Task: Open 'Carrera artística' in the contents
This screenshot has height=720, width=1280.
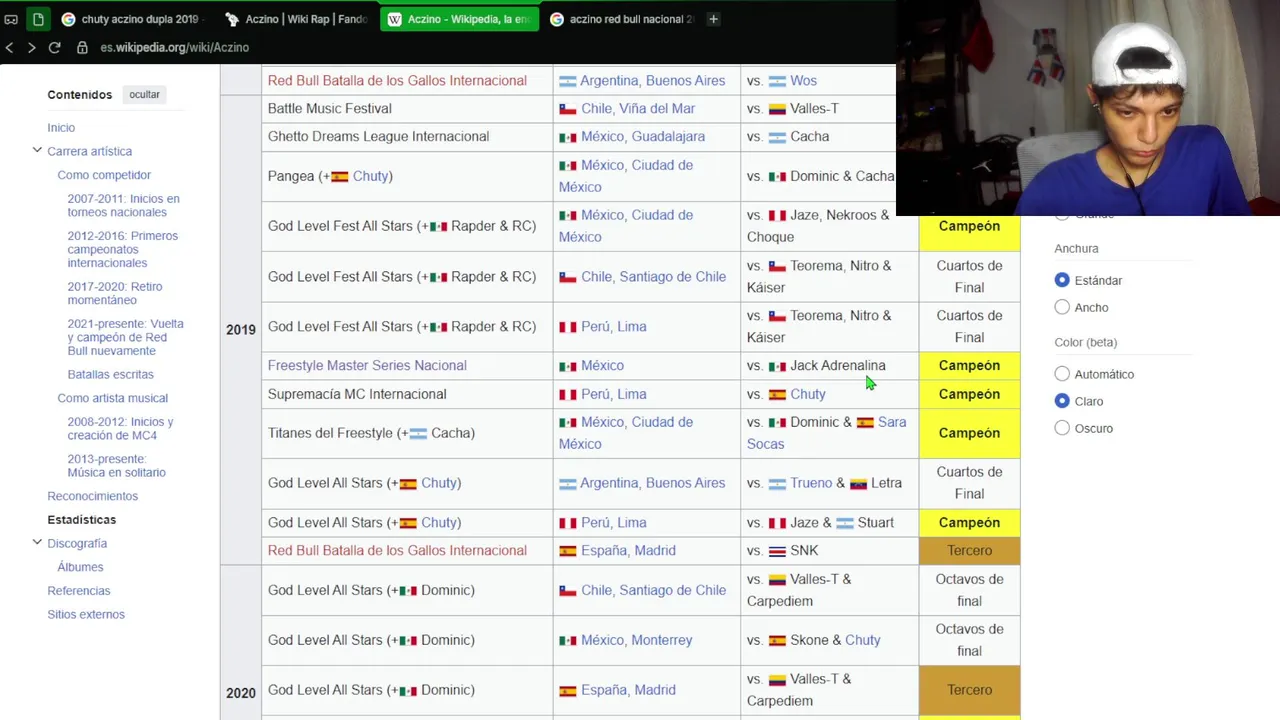Action: 89,151
